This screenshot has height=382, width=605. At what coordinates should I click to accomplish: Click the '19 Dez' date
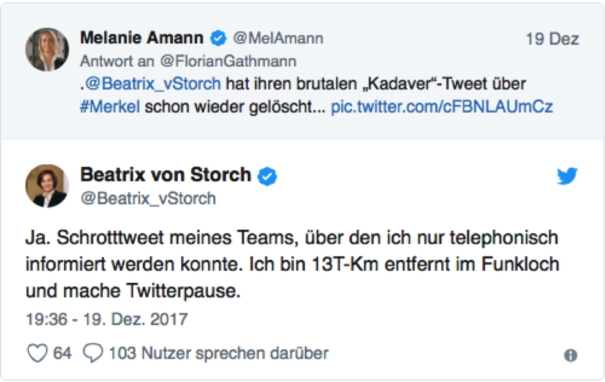click(552, 39)
